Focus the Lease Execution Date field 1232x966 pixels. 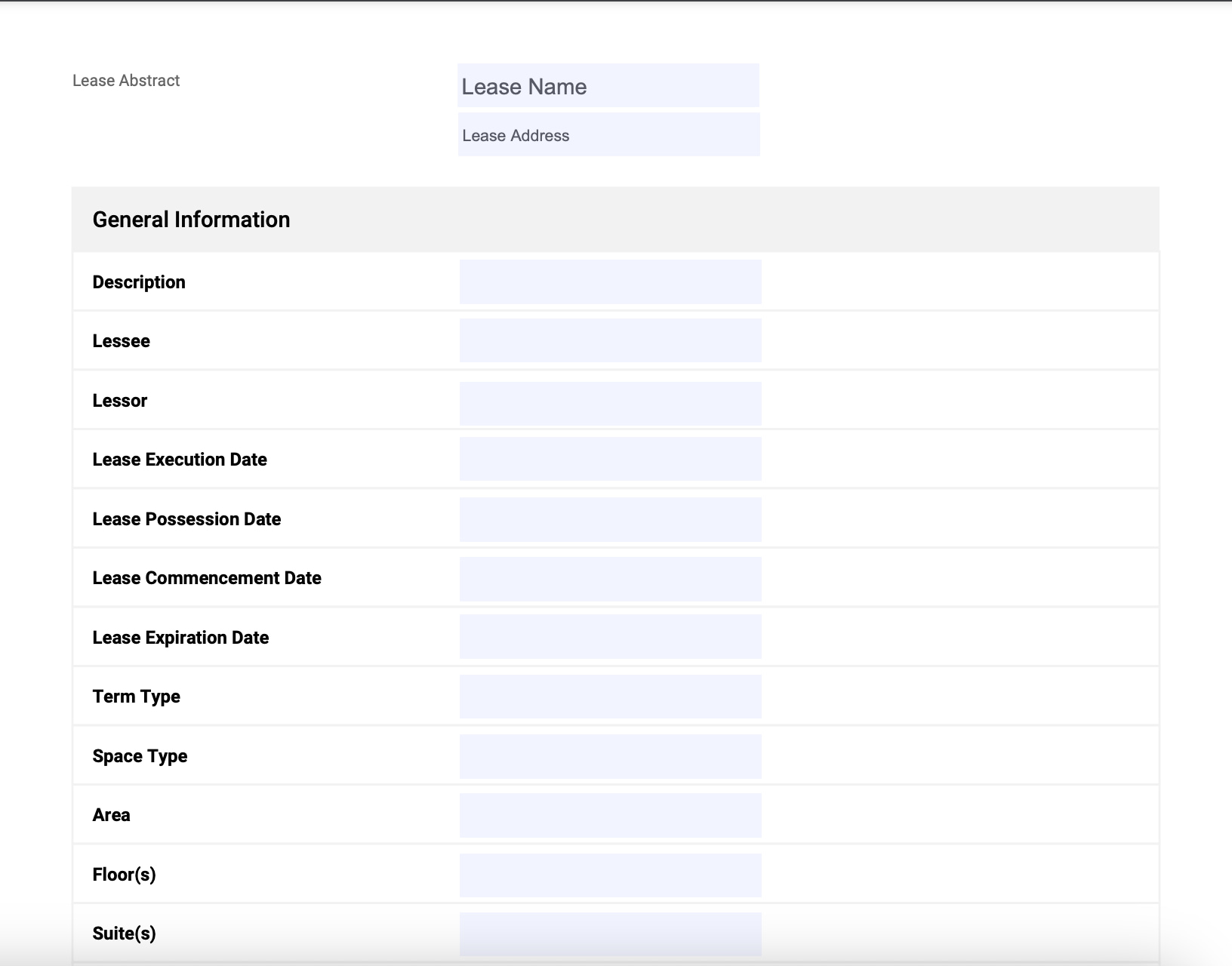pyautogui.click(x=610, y=460)
